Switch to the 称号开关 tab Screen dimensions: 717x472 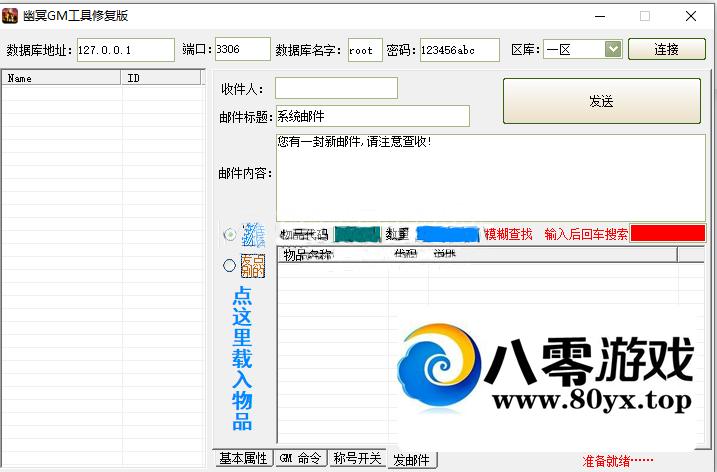point(357,458)
